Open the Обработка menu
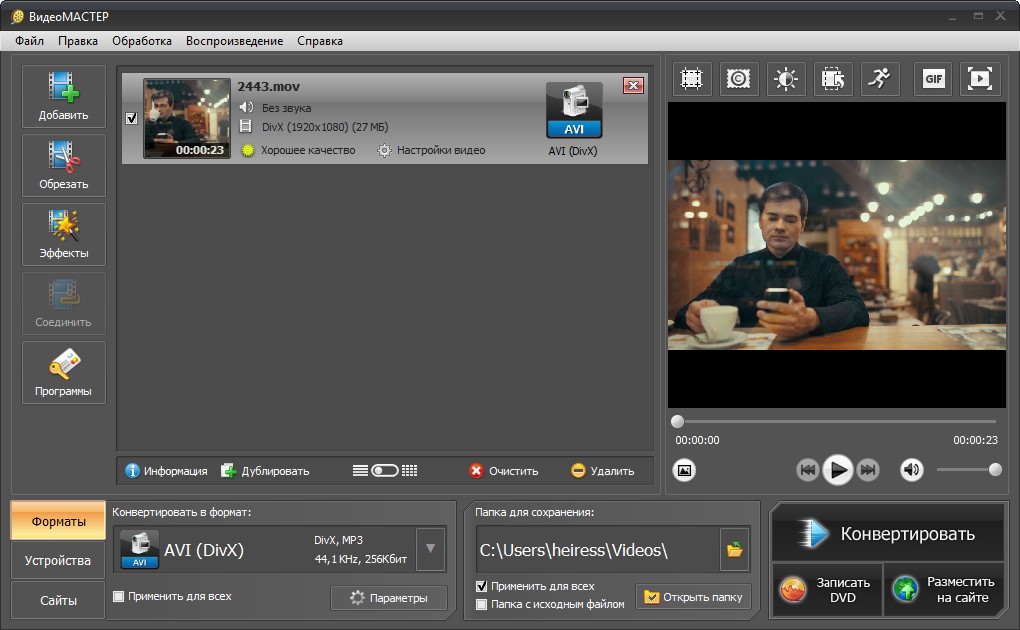Screen dimensions: 1020x630 pos(142,40)
